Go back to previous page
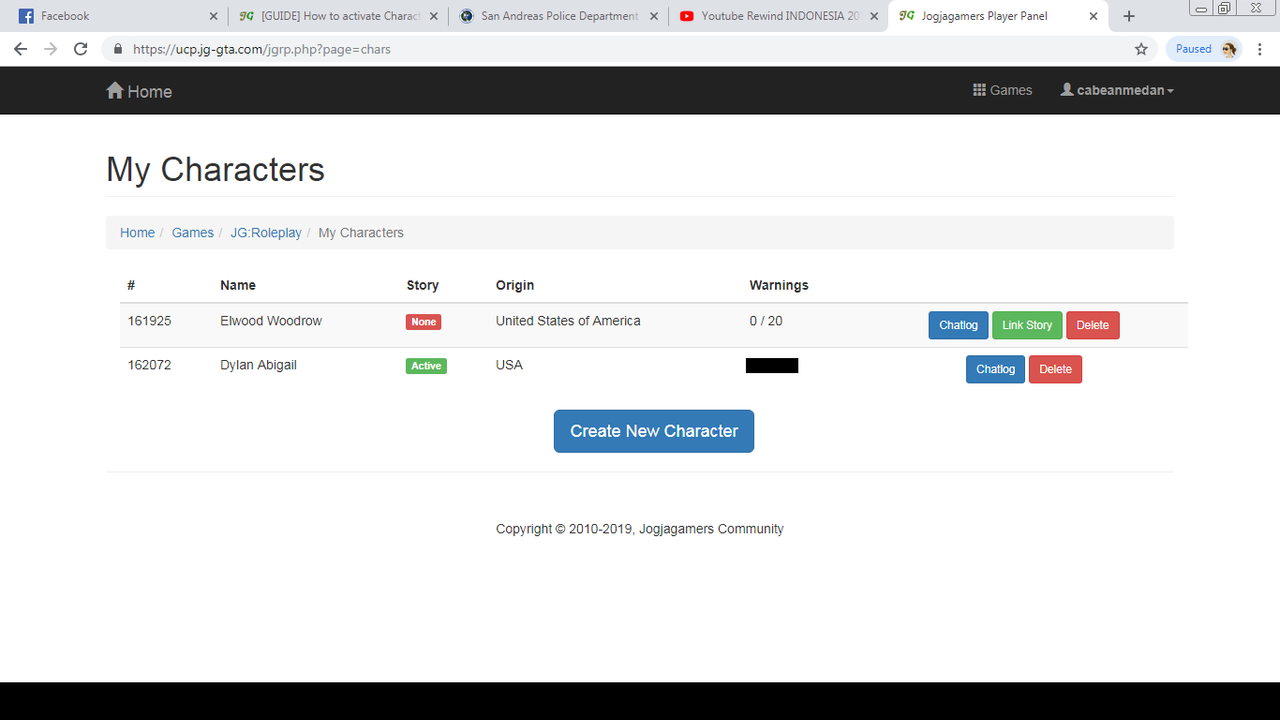The image size is (1280, 720). 20,49
